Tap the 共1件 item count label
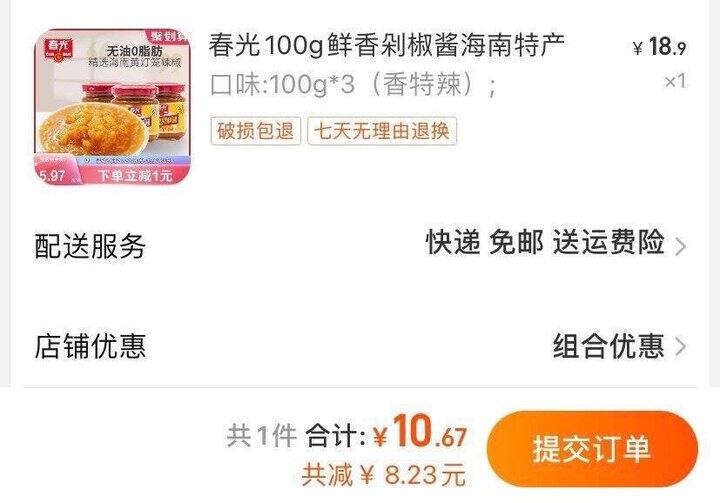The image size is (720, 503). tap(262, 435)
